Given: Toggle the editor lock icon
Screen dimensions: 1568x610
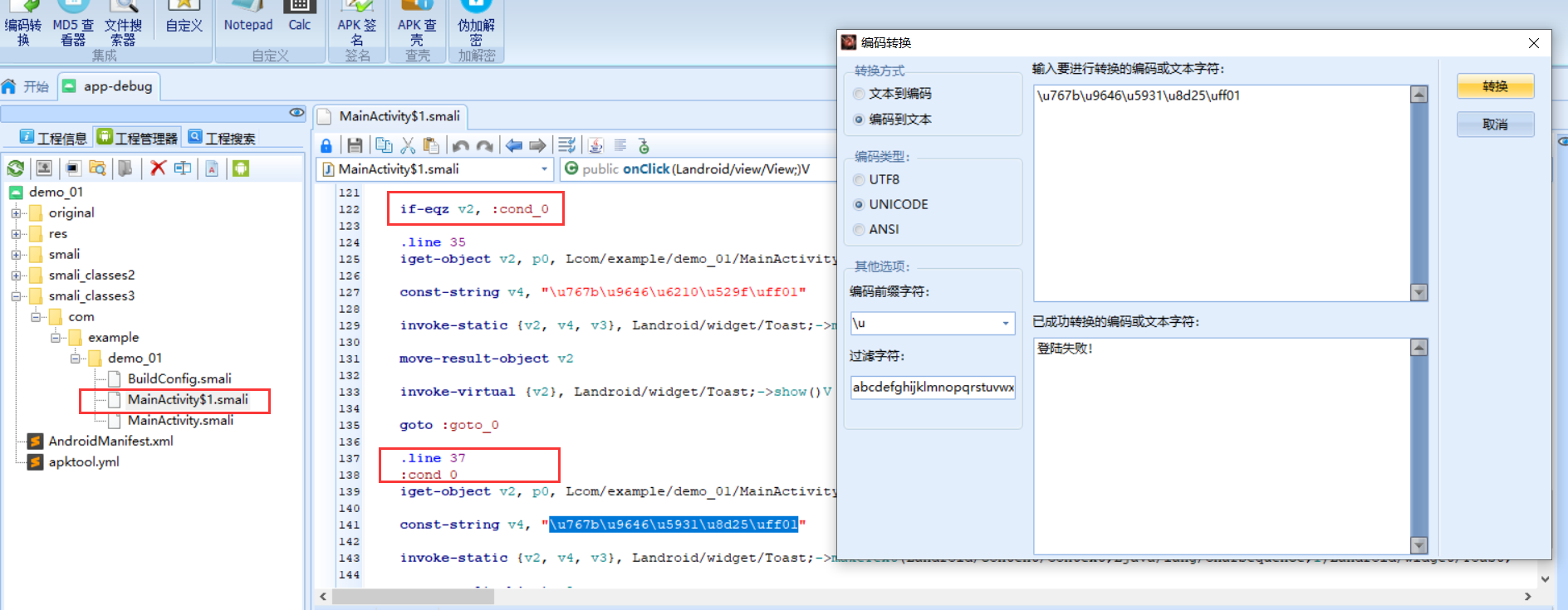Looking at the screenshot, I should pos(326,146).
